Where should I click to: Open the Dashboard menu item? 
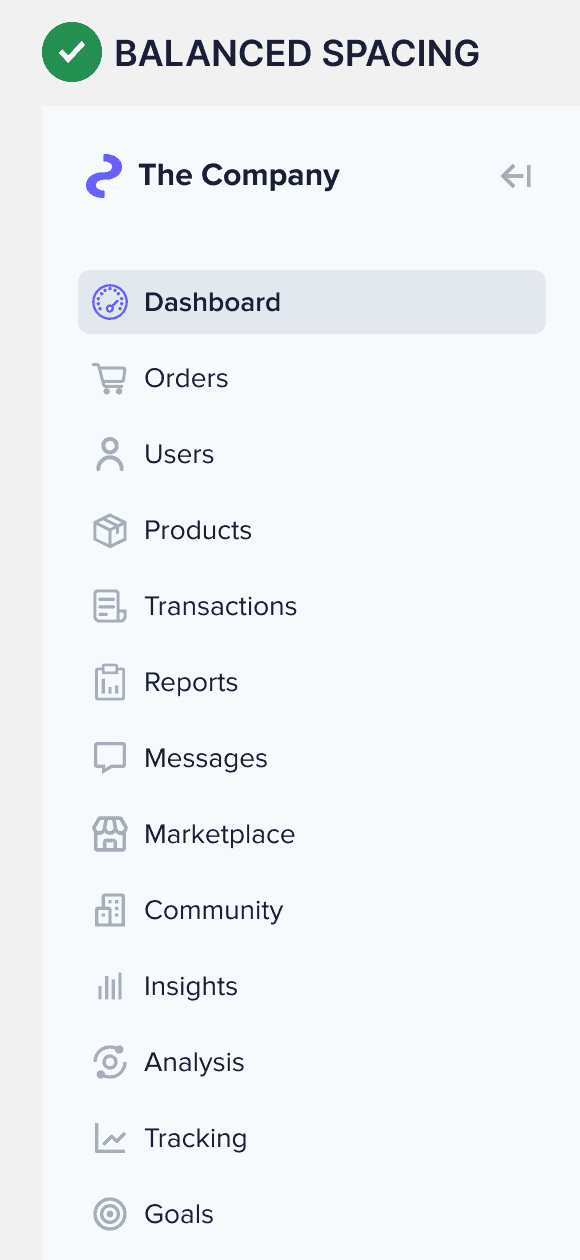(x=312, y=302)
